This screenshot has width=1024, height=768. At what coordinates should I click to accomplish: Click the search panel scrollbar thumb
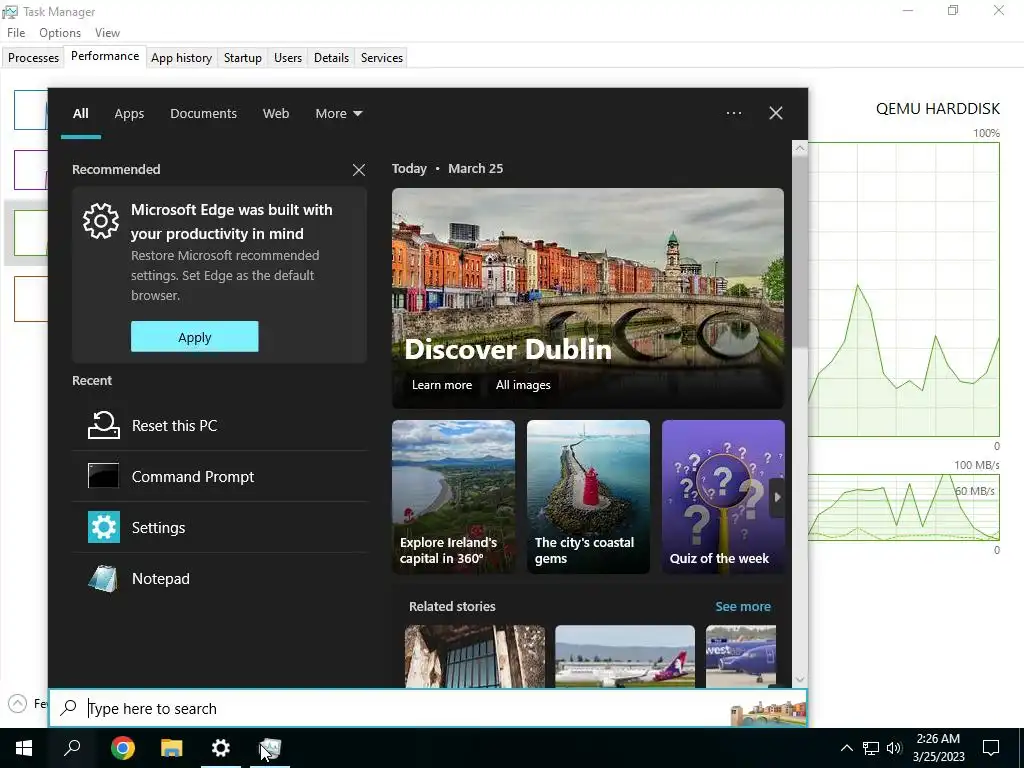click(800, 251)
